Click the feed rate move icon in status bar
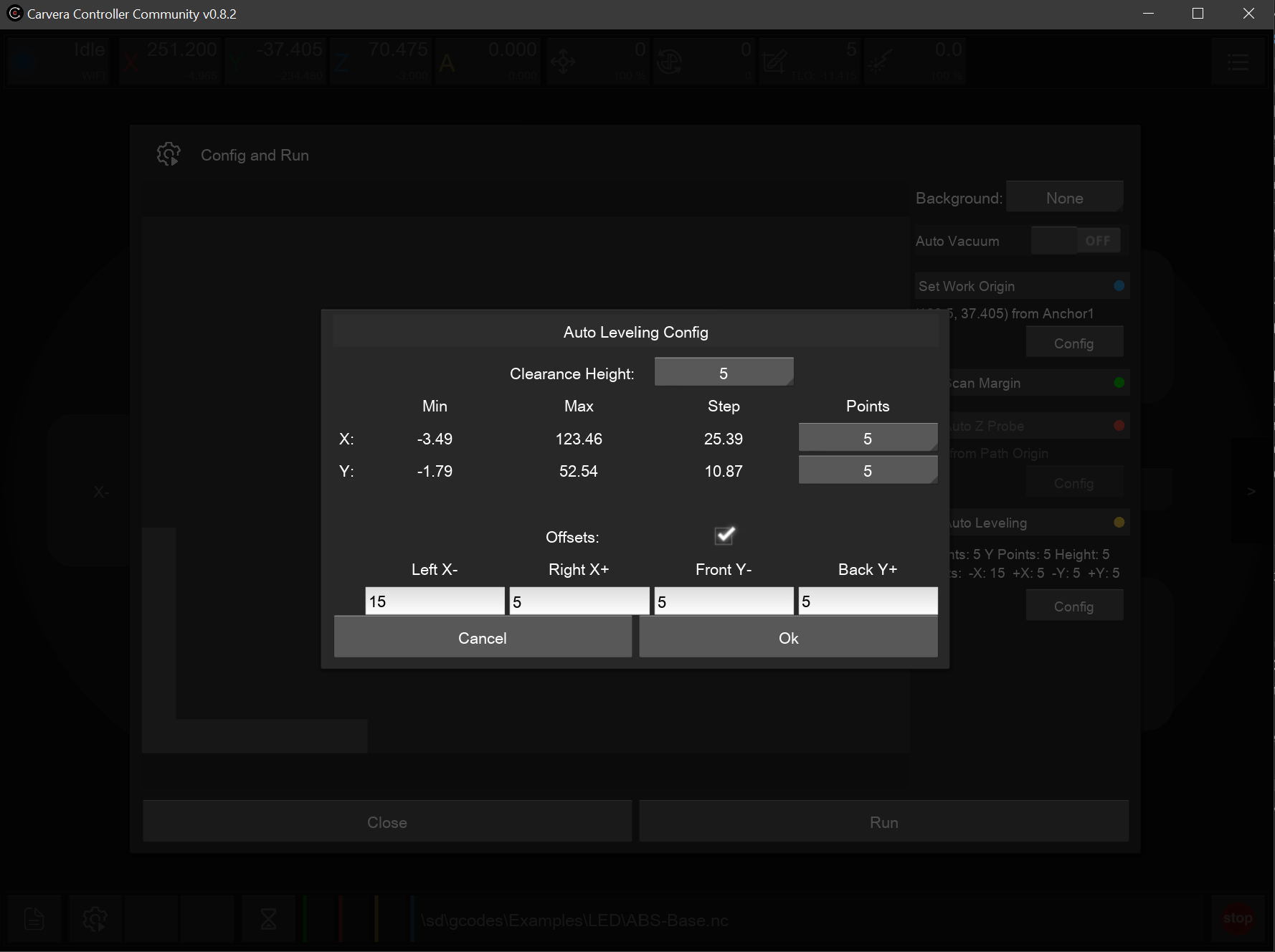The width and height of the screenshot is (1275, 952). pyautogui.click(x=563, y=62)
